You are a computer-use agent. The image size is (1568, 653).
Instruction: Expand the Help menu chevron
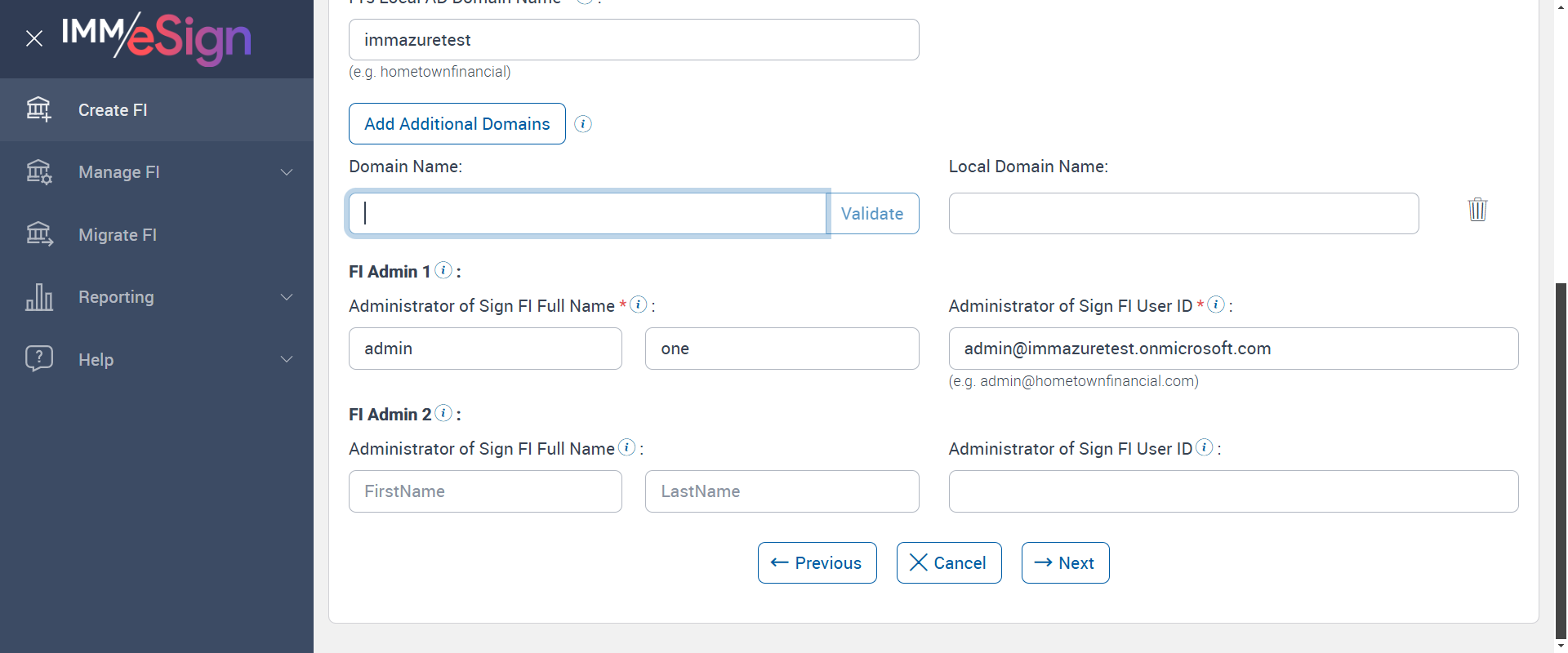(287, 359)
